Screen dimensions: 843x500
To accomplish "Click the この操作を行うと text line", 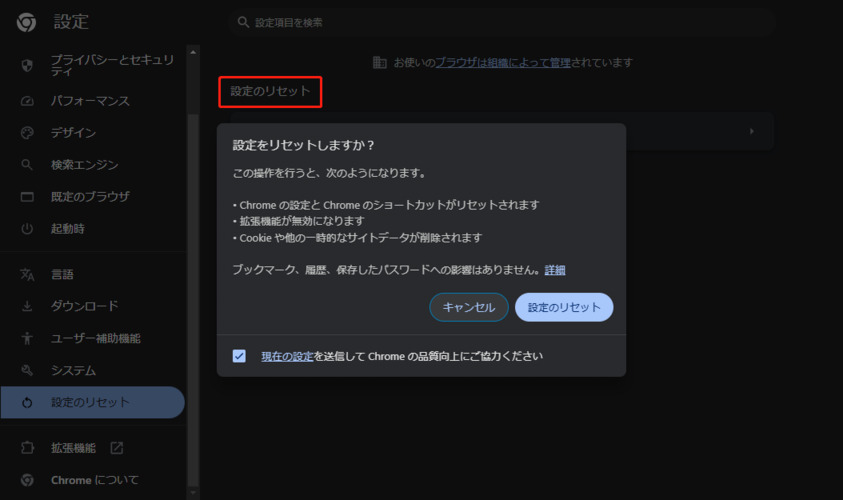I will (x=330, y=173).
